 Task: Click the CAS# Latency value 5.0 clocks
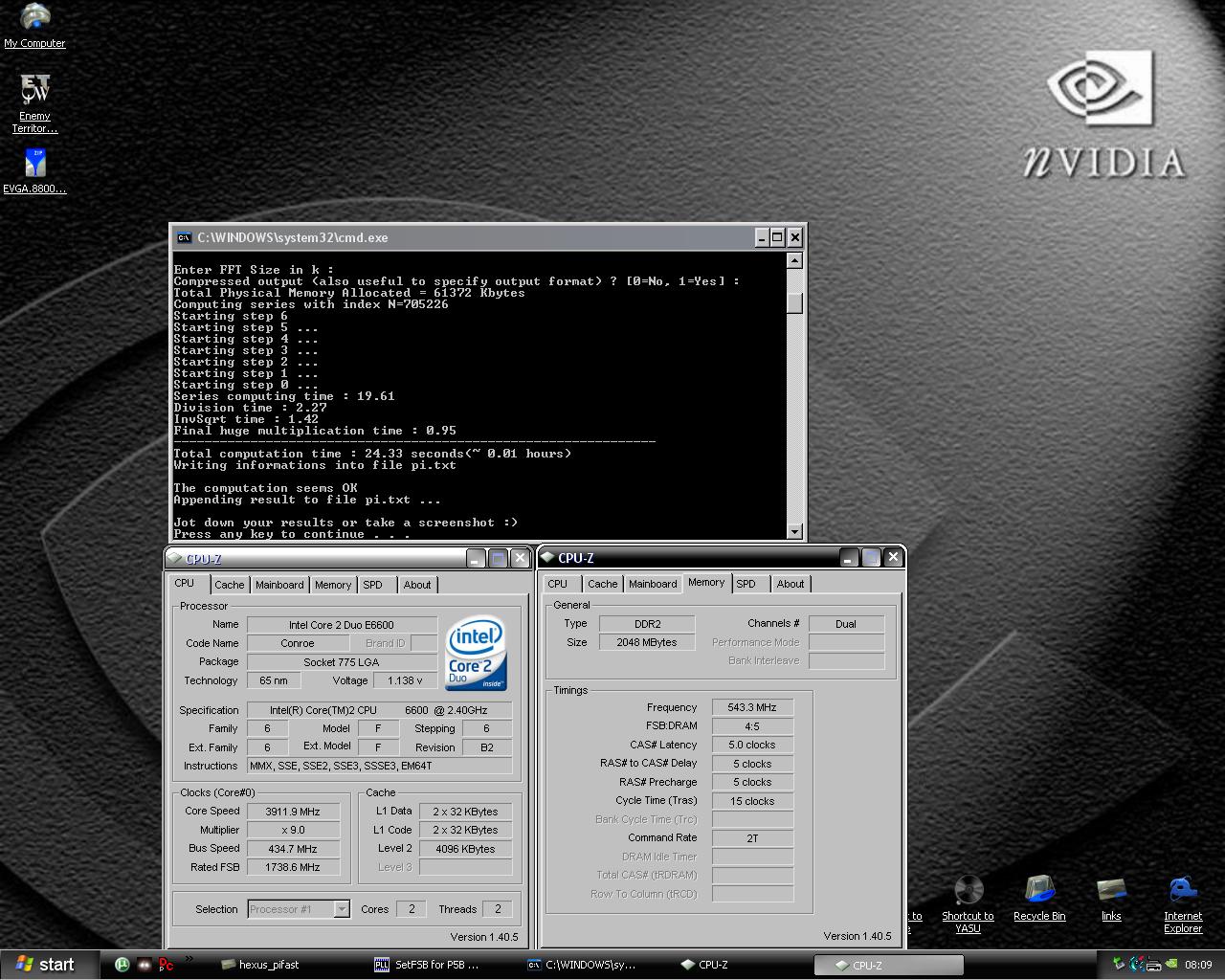752,745
